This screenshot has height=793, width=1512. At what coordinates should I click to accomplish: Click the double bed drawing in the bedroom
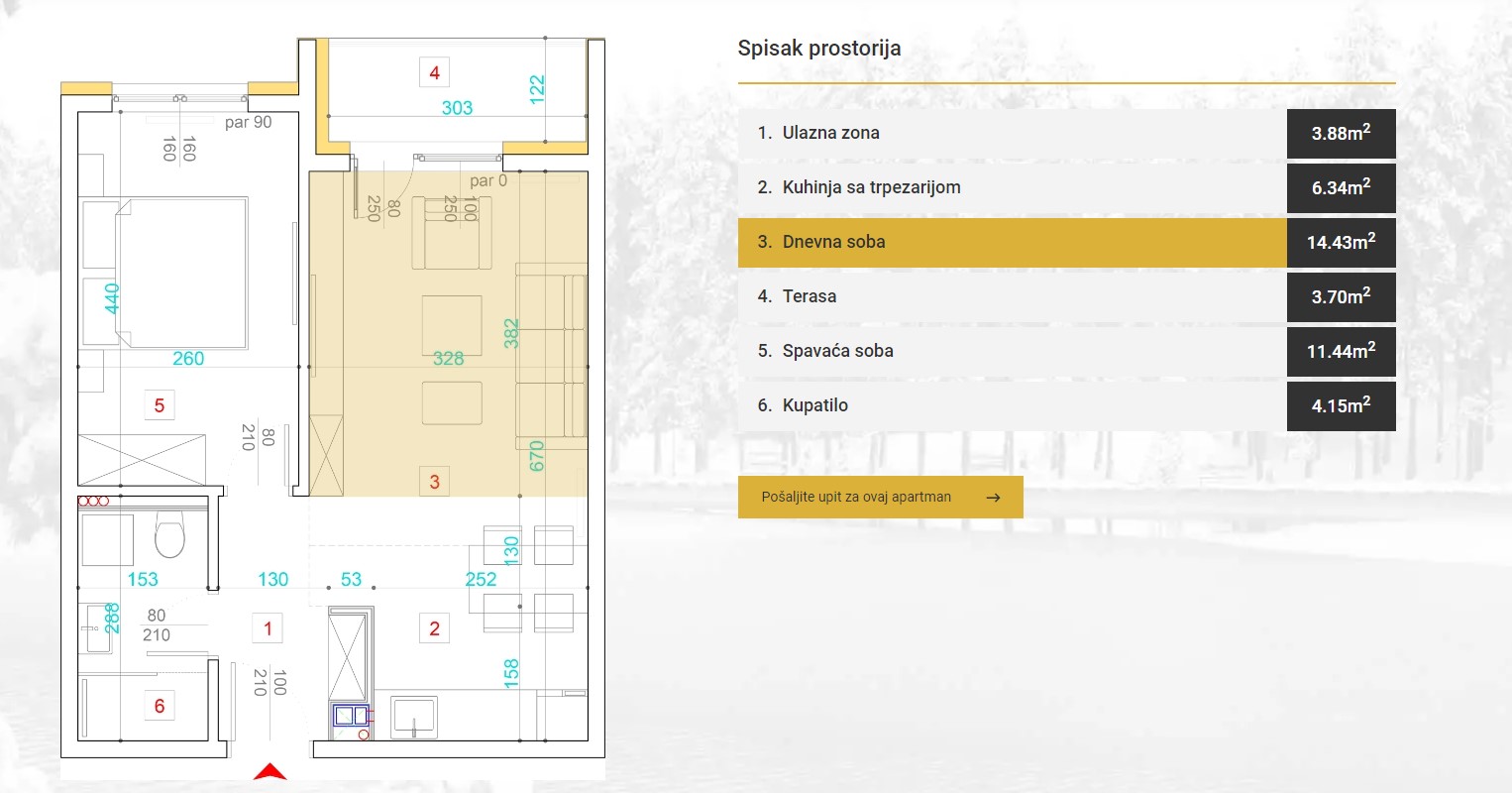(x=181, y=273)
